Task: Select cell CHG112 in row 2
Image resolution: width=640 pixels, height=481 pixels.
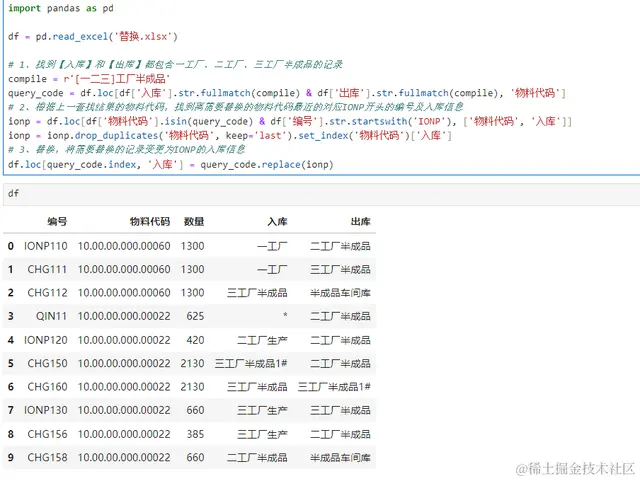Action: pos(47,292)
